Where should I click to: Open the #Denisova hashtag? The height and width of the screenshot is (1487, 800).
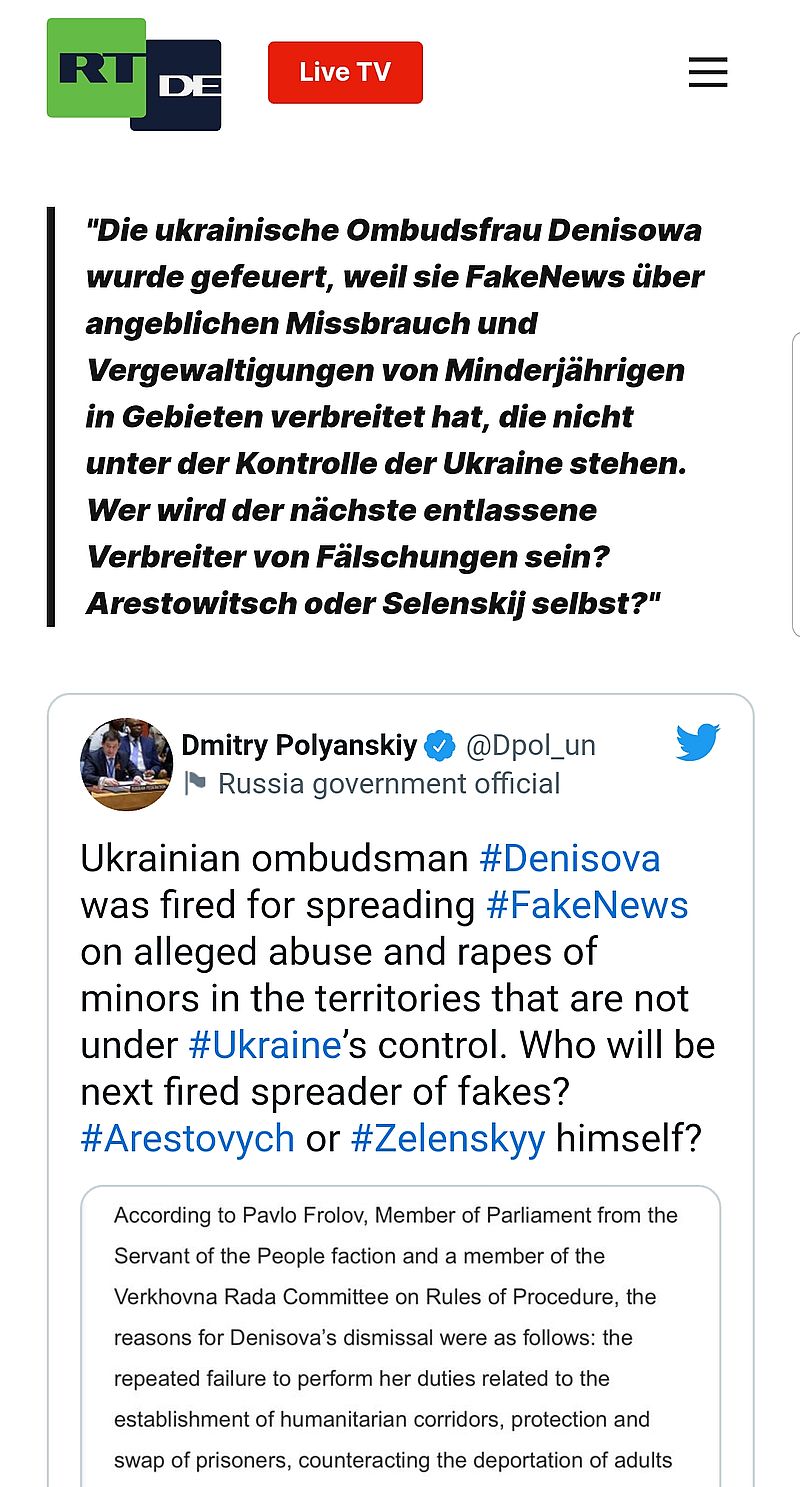(x=570, y=859)
